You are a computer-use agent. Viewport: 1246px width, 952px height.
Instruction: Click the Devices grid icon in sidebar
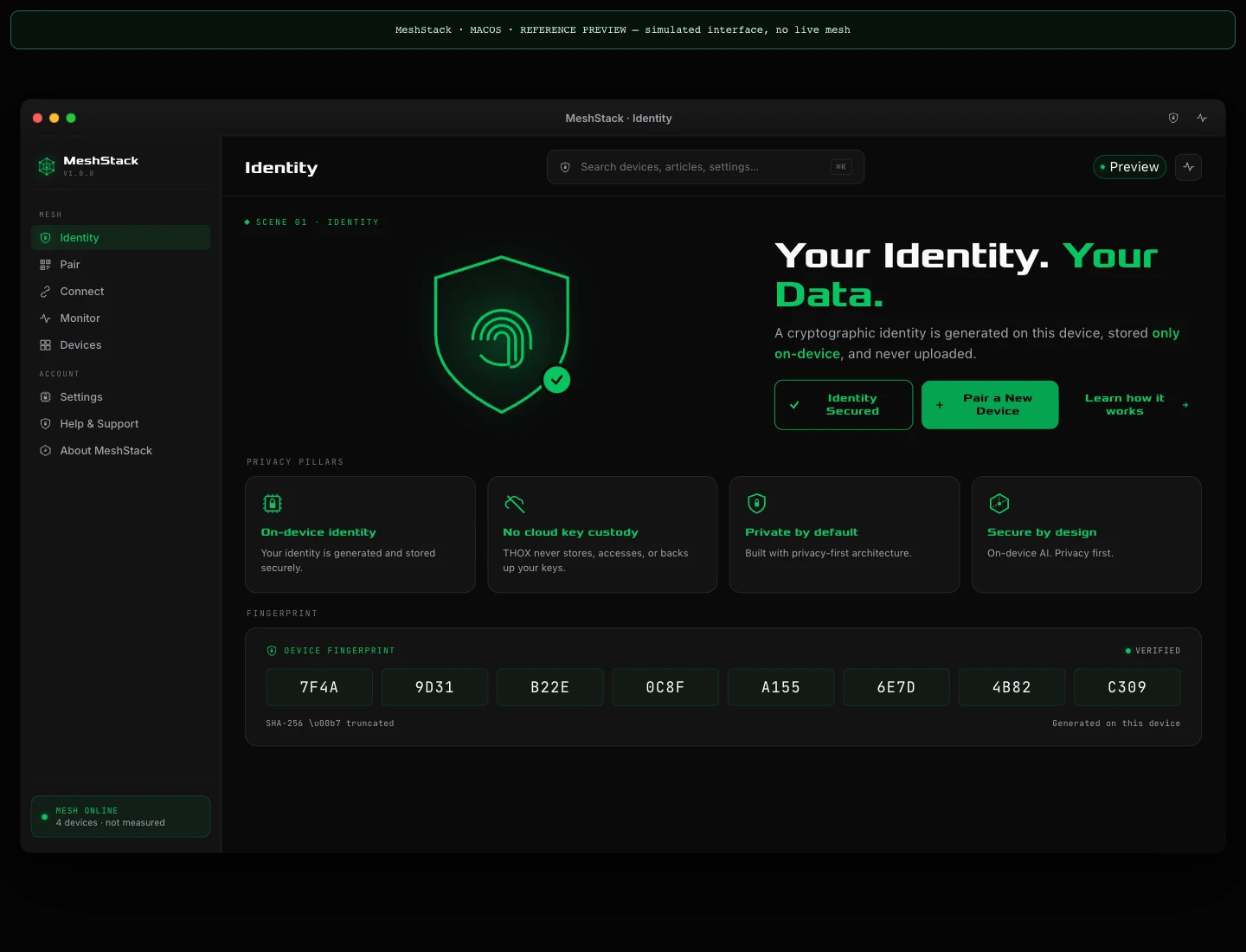(46, 345)
